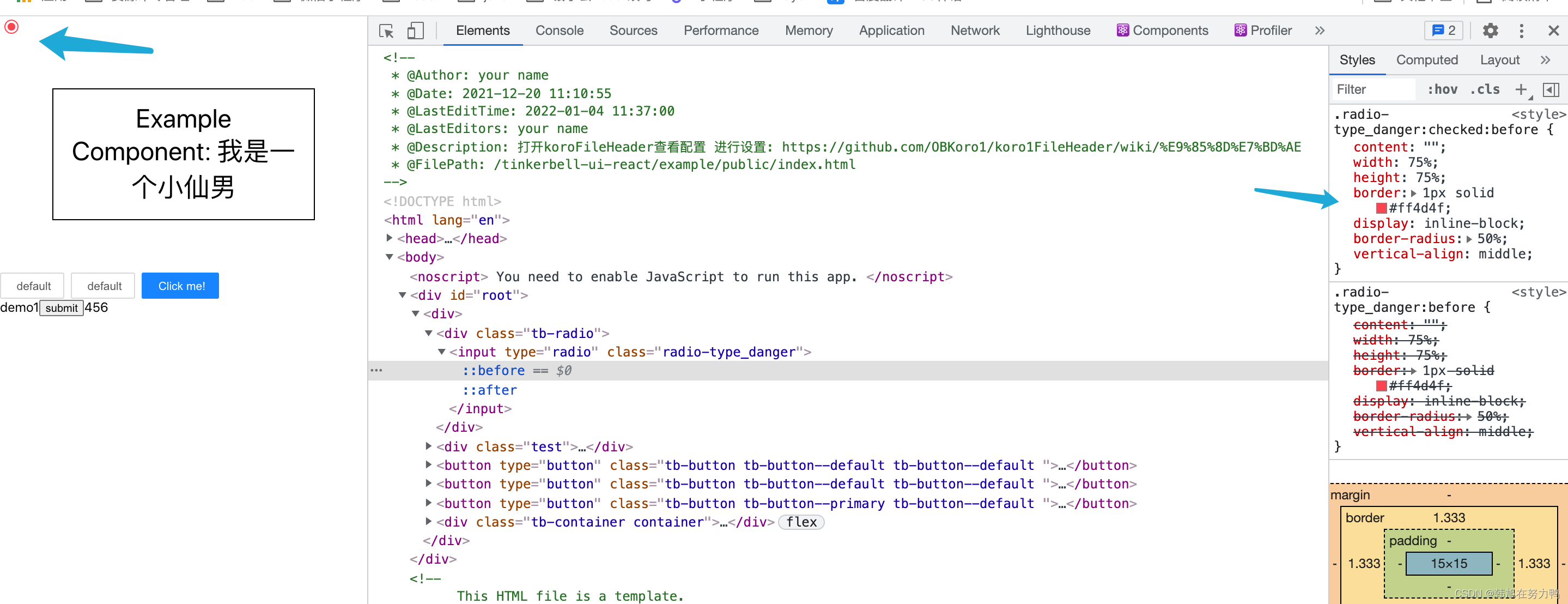
Task: Open the Sources tab
Action: click(633, 31)
